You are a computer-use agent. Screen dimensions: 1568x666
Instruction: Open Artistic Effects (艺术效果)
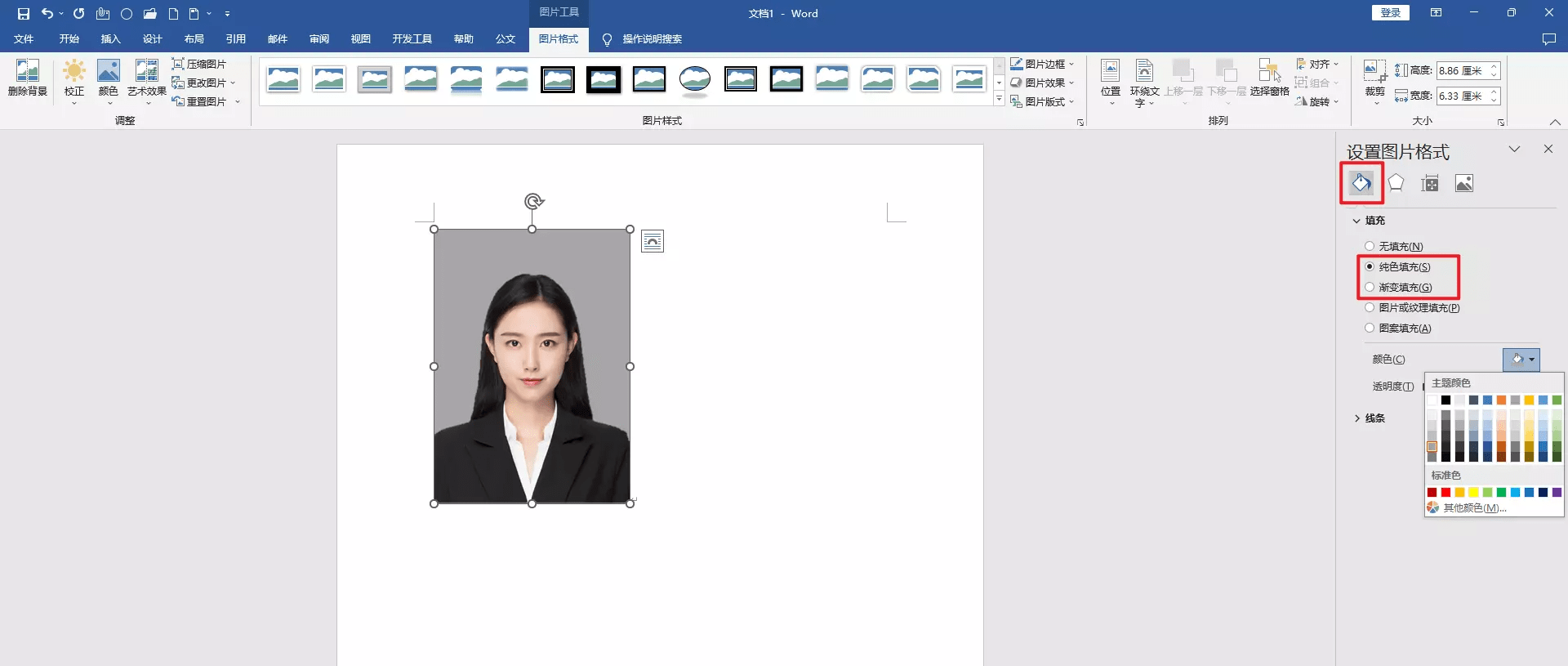click(x=147, y=79)
